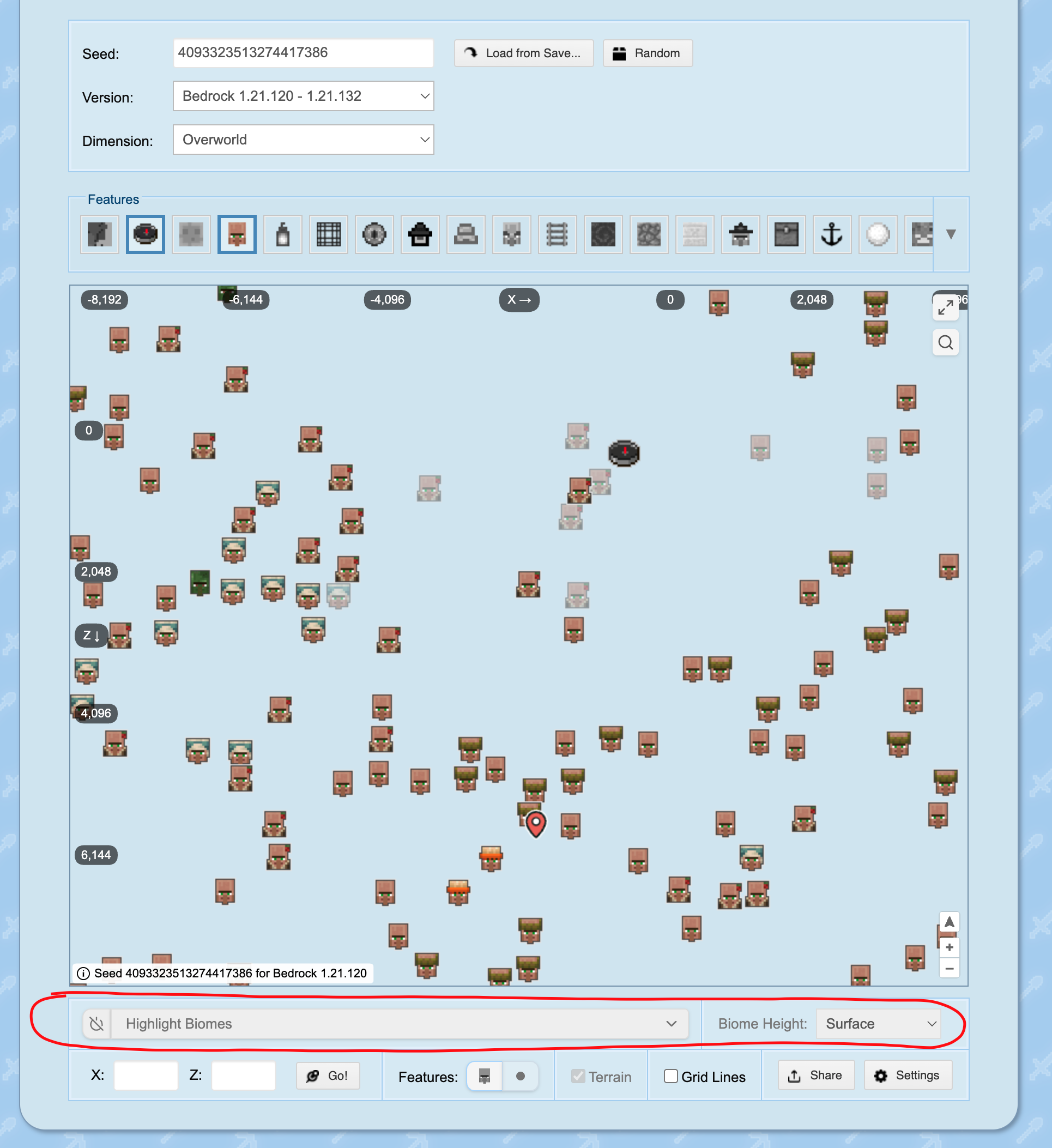Open the Highlight Biomes dropdown

pos(400,1024)
